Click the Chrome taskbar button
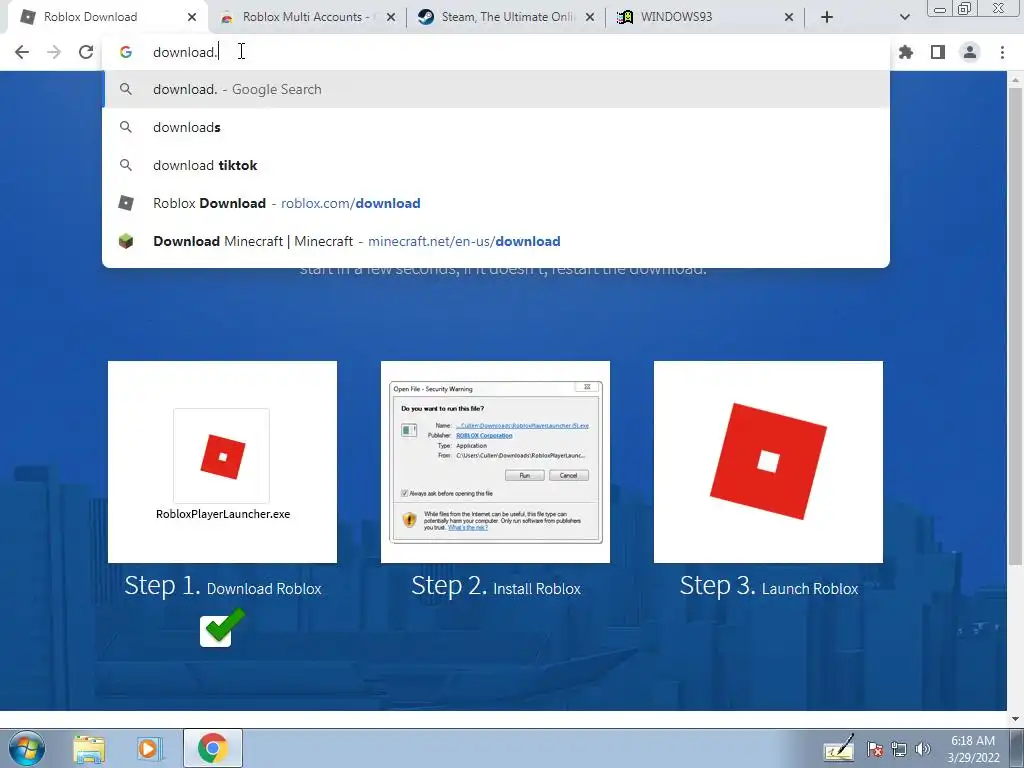This screenshot has height=768, width=1024. 212,748
